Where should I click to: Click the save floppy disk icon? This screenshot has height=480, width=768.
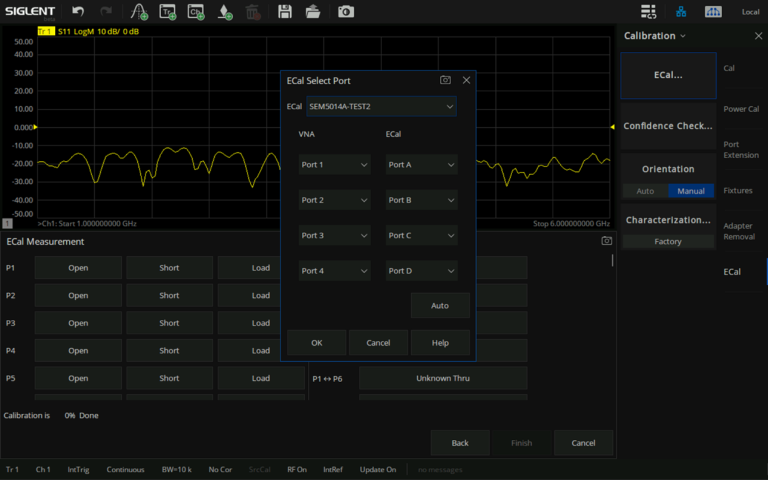[x=285, y=12]
